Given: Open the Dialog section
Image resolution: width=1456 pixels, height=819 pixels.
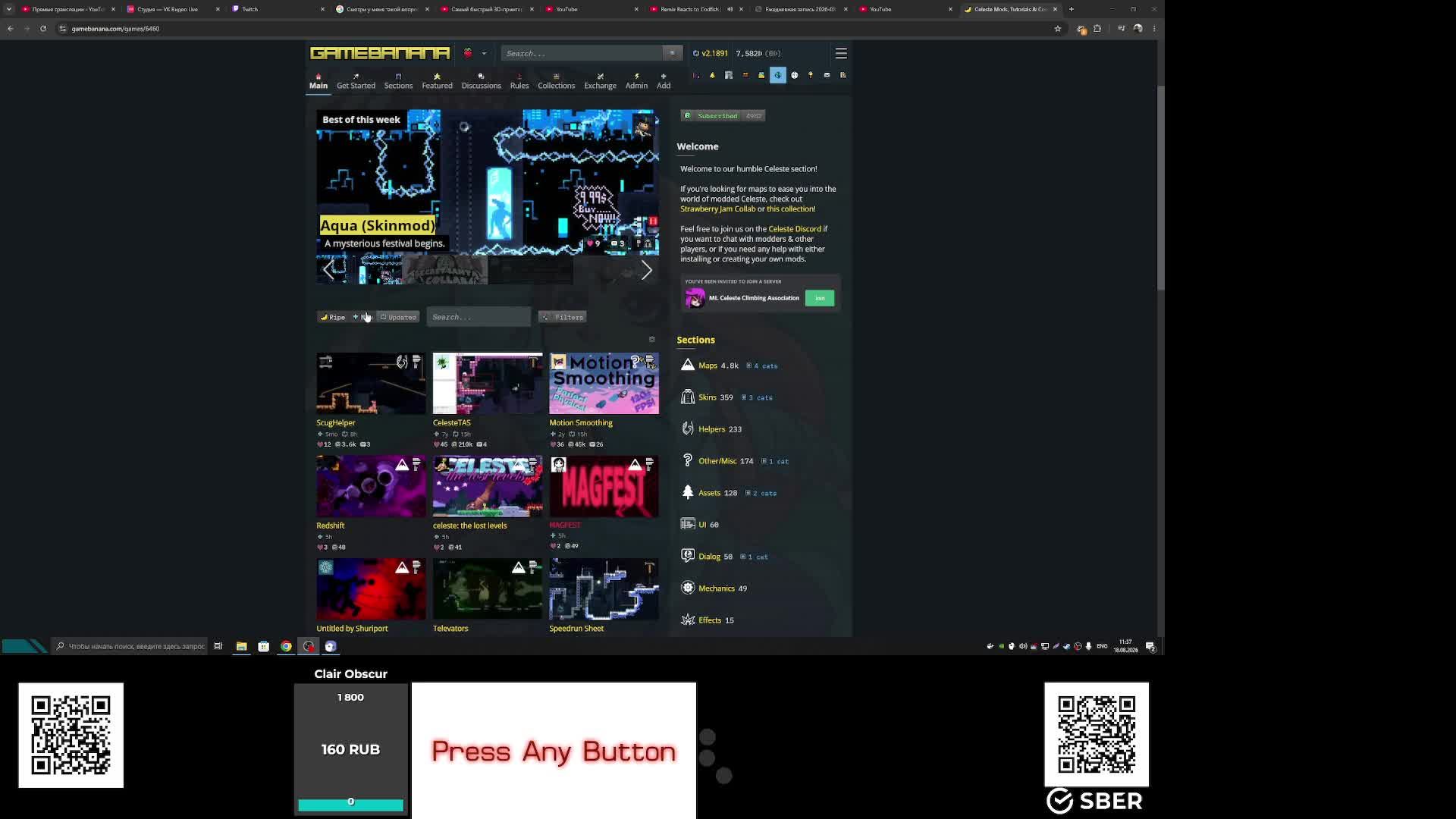Looking at the screenshot, I should tap(709, 557).
